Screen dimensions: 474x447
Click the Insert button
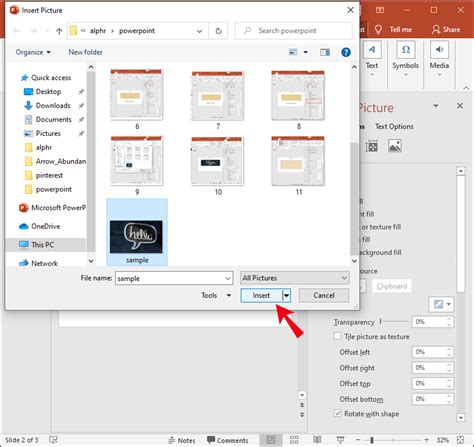[x=261, y=295]
